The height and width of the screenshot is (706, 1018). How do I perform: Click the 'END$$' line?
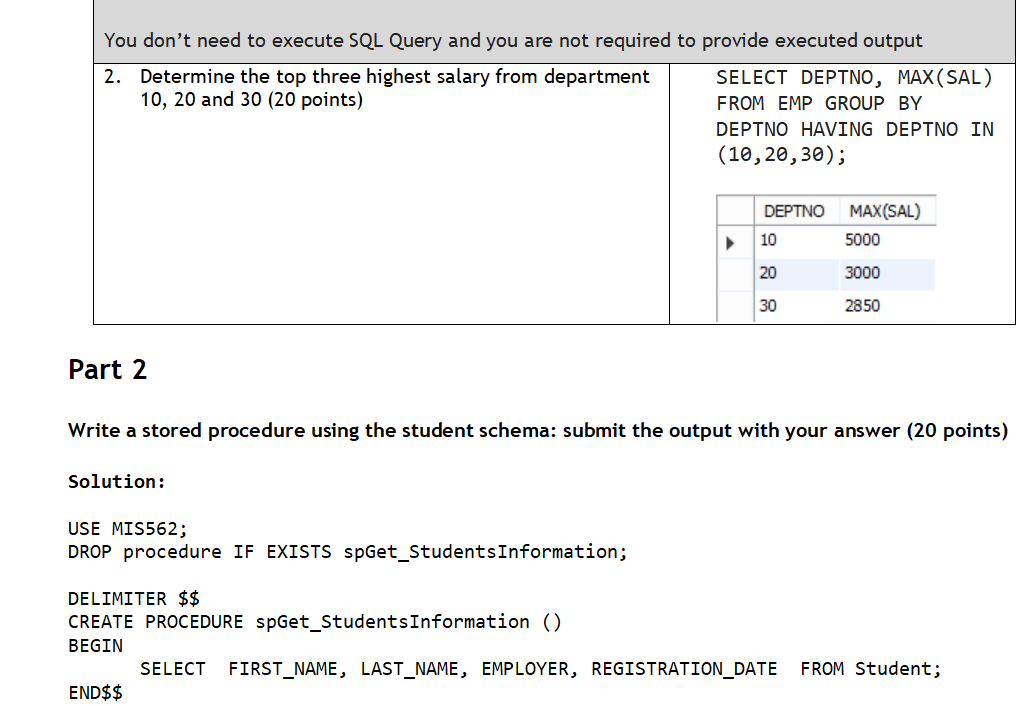click(x=95, y=693)
